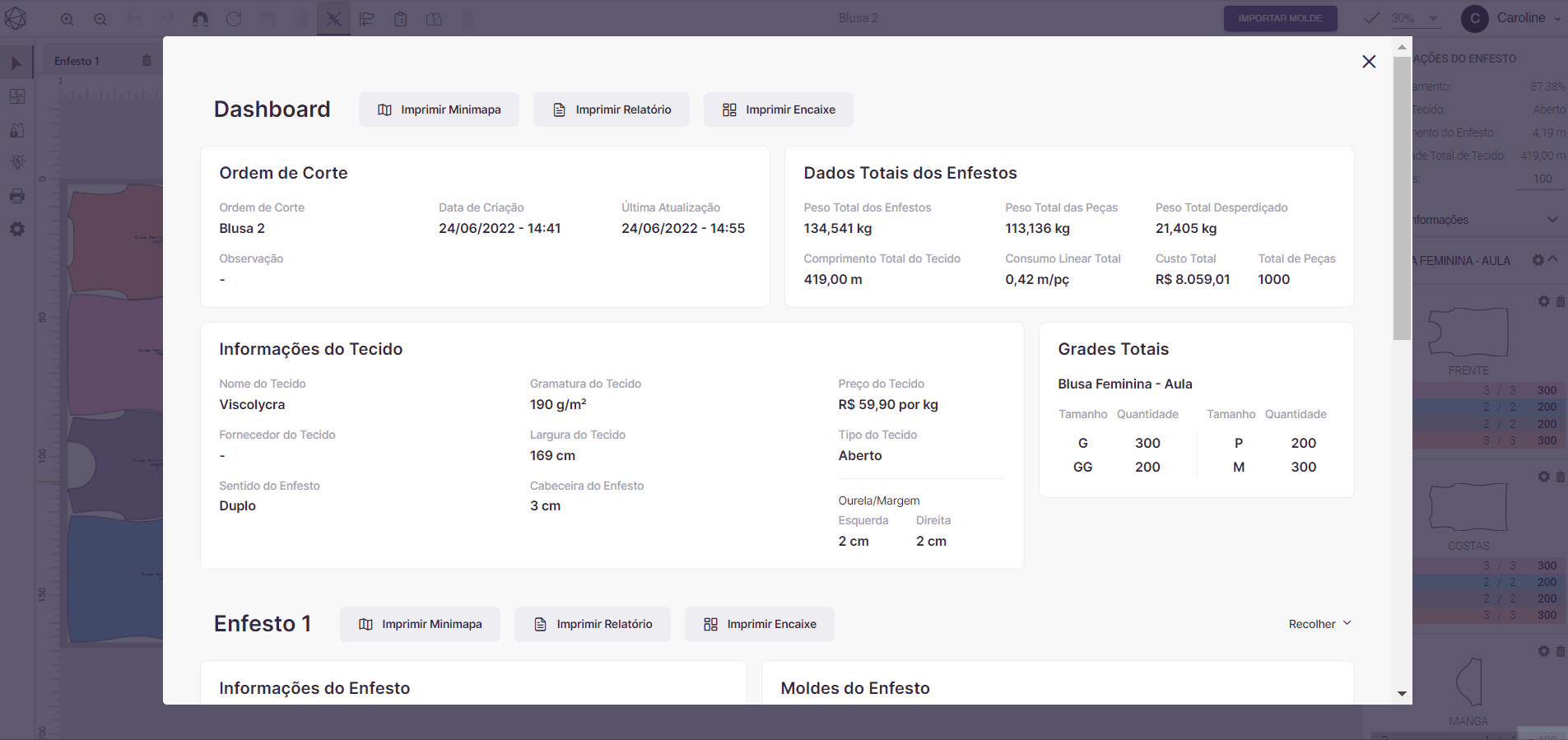Expand the Informações section chevron
Image resolution: width=1568 pixels, height=740 pixels.
coord(1552,220)
